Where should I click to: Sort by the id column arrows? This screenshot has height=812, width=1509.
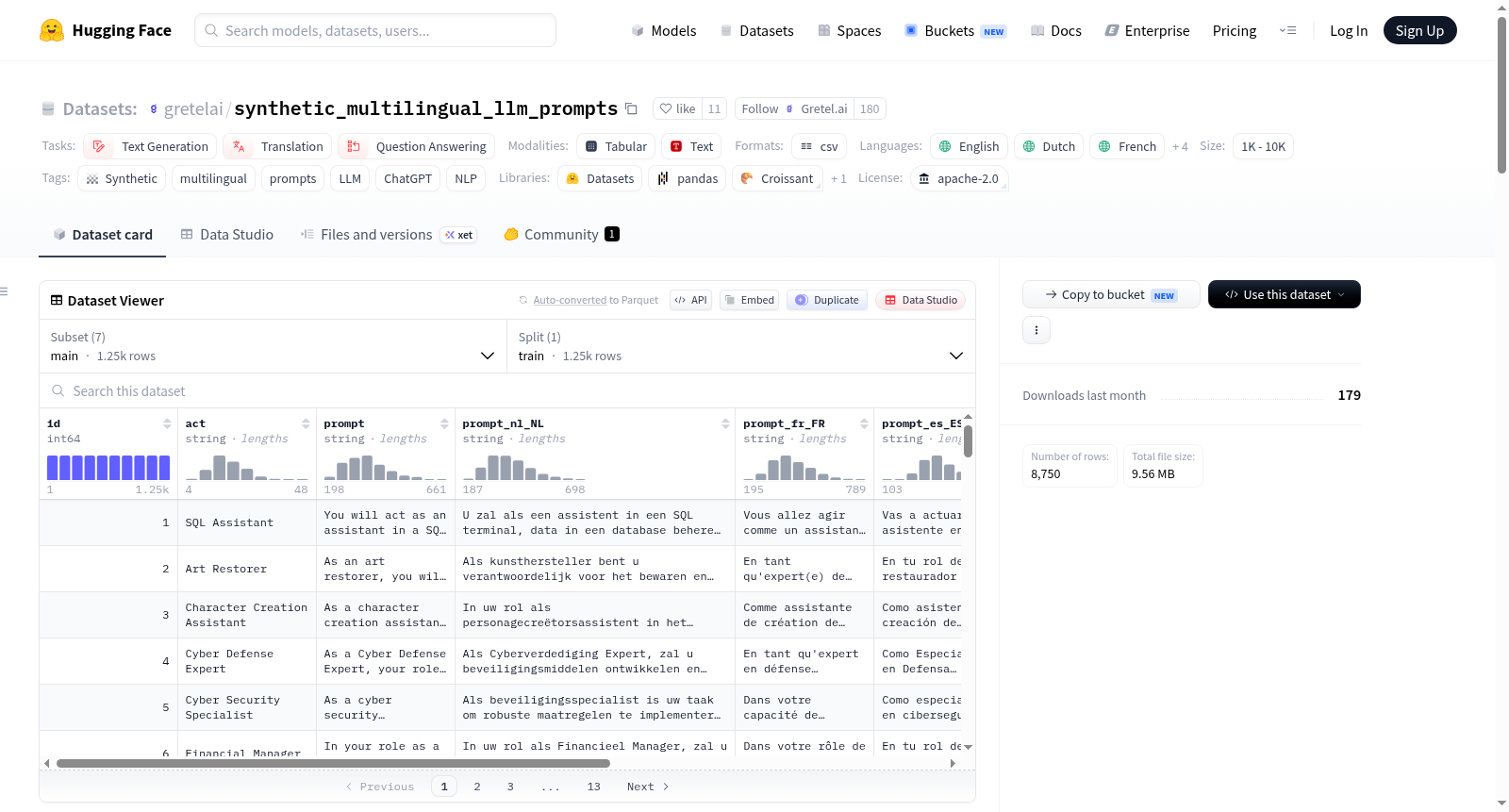click(x=167, y=423)
